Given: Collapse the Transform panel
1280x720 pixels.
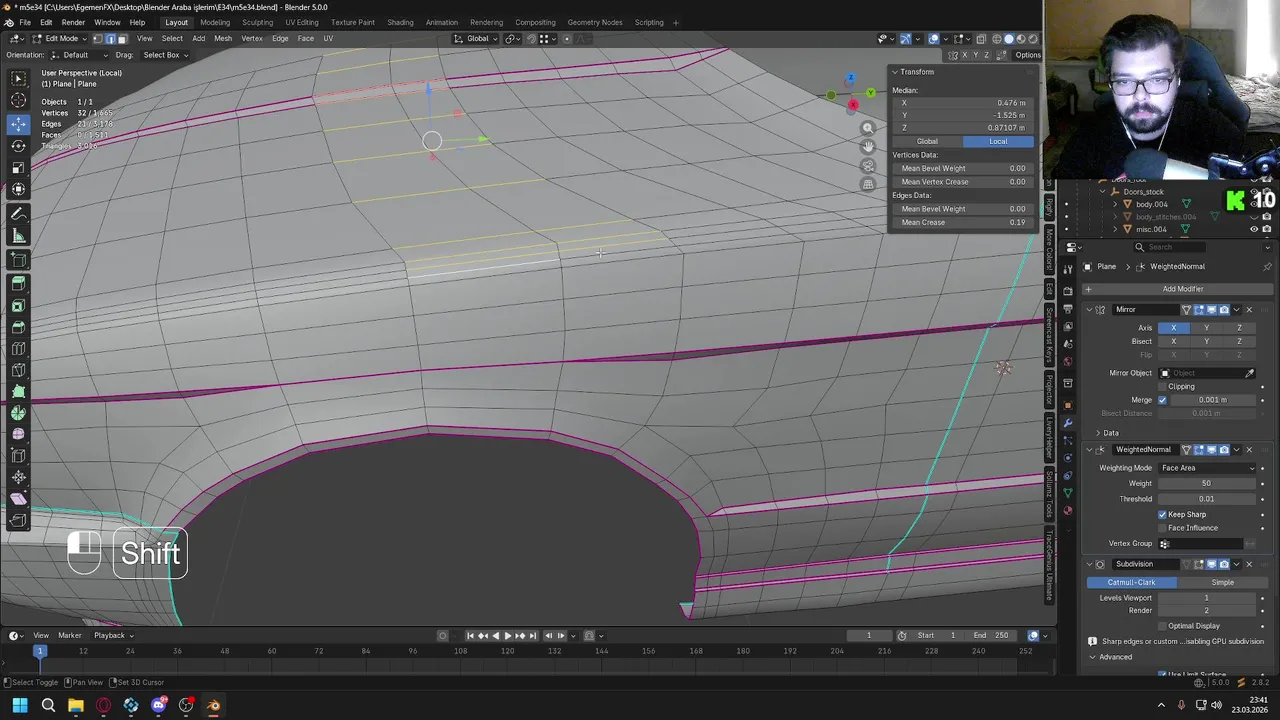Looking at the screenshot, I should [x=894, y=72].
